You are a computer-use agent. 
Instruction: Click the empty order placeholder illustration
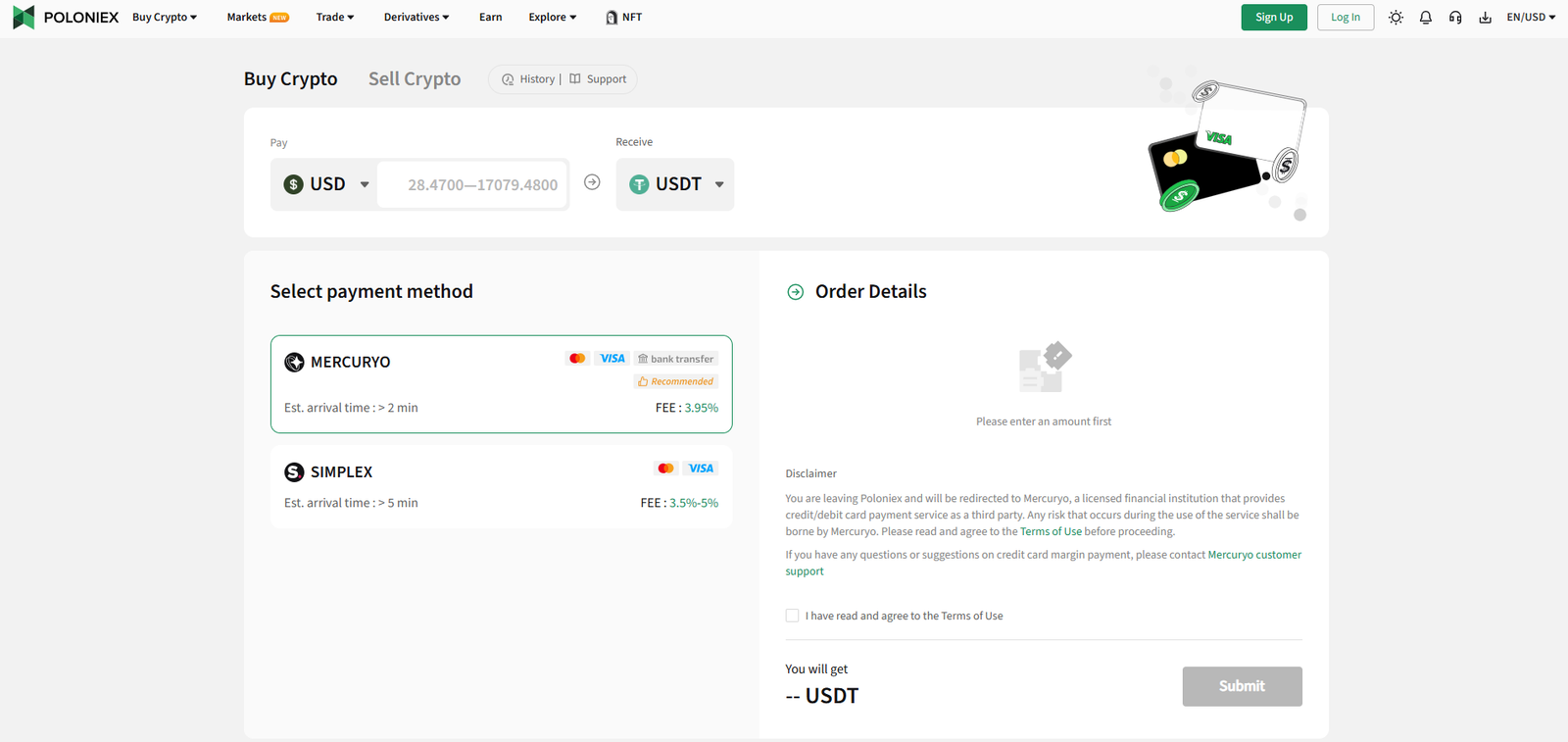click(1045, 367)
